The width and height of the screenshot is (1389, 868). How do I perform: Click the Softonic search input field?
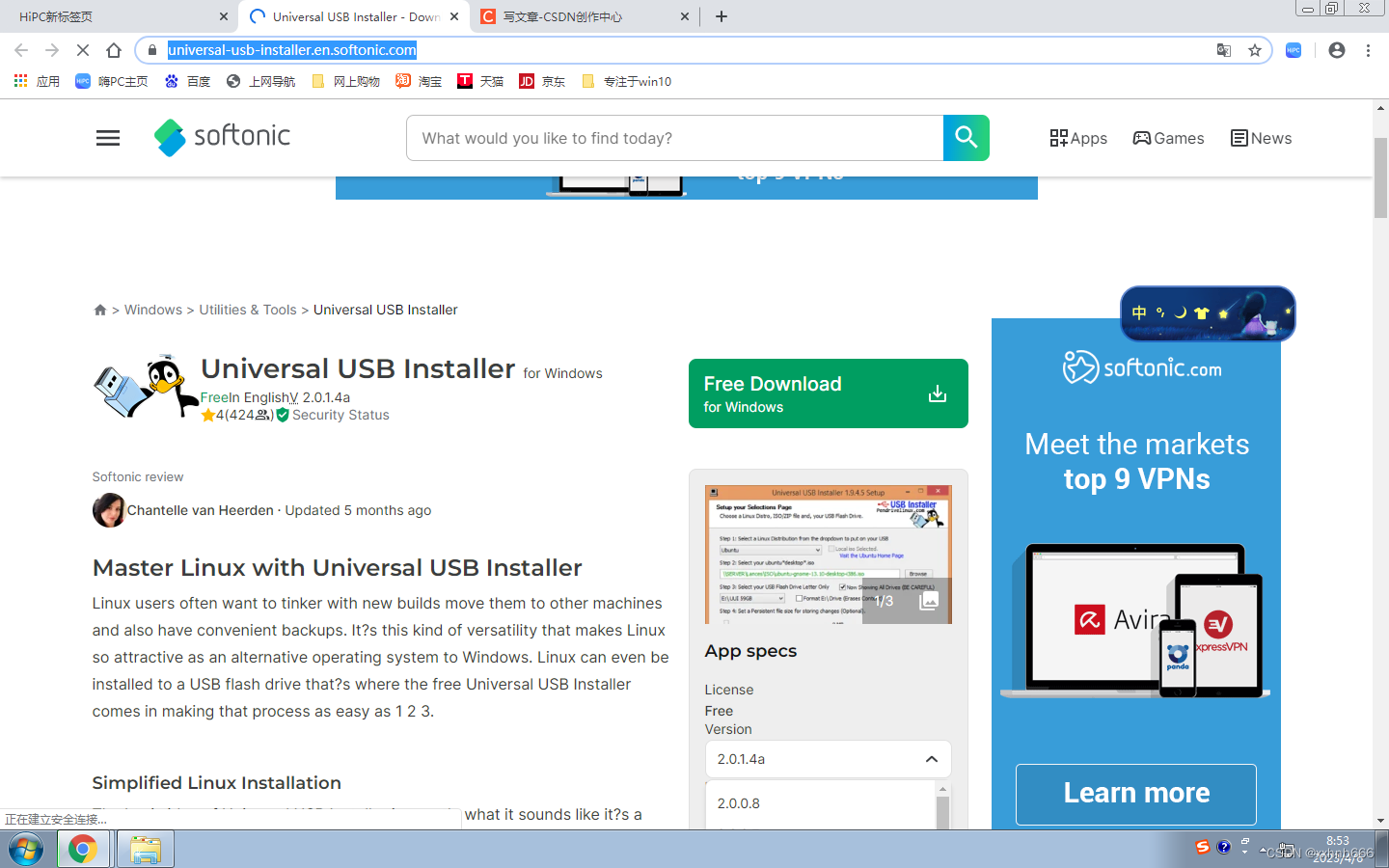click(x=675, y=138)
